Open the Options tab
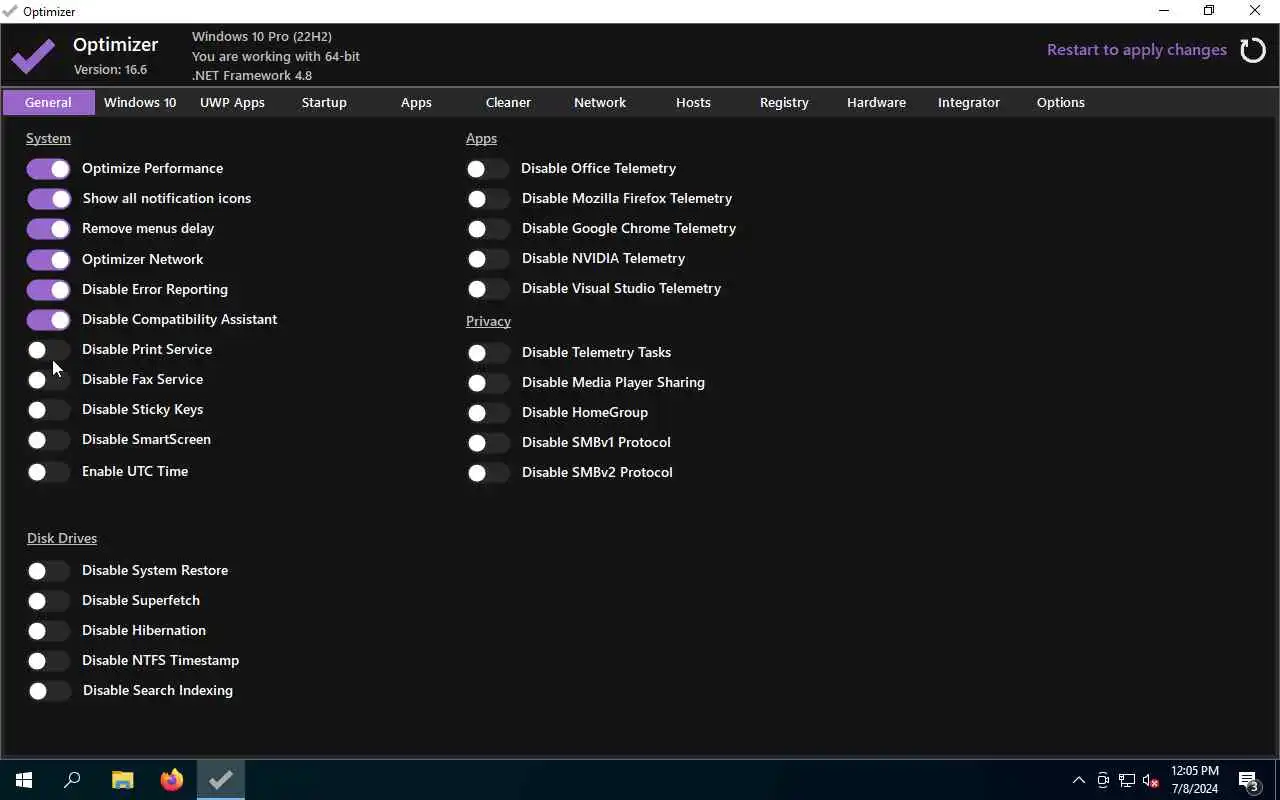The height and width of the screenshot is (800, 1280). click(1061, 102)
